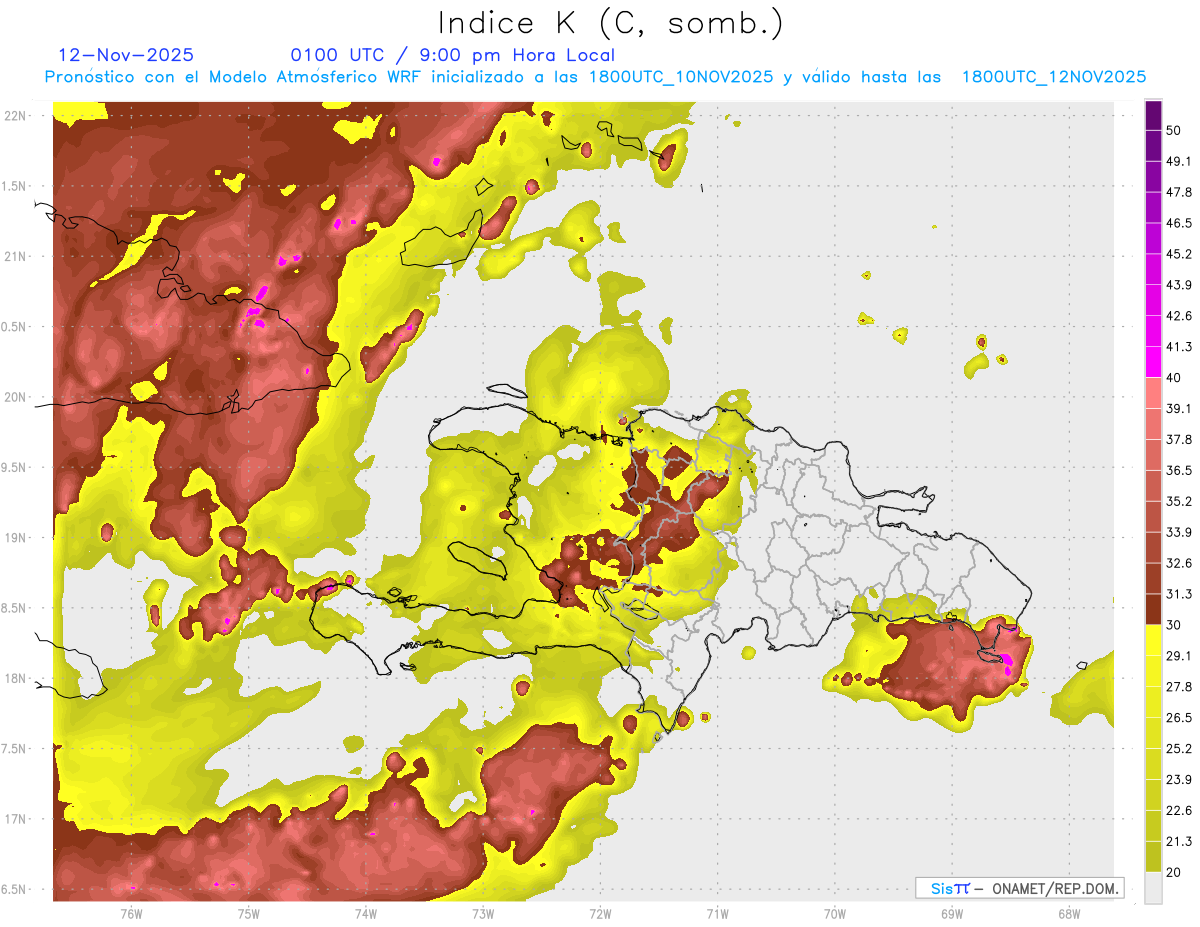
Task: Click the colorbar value 42.6
Action: click(x=1179, y=316)
